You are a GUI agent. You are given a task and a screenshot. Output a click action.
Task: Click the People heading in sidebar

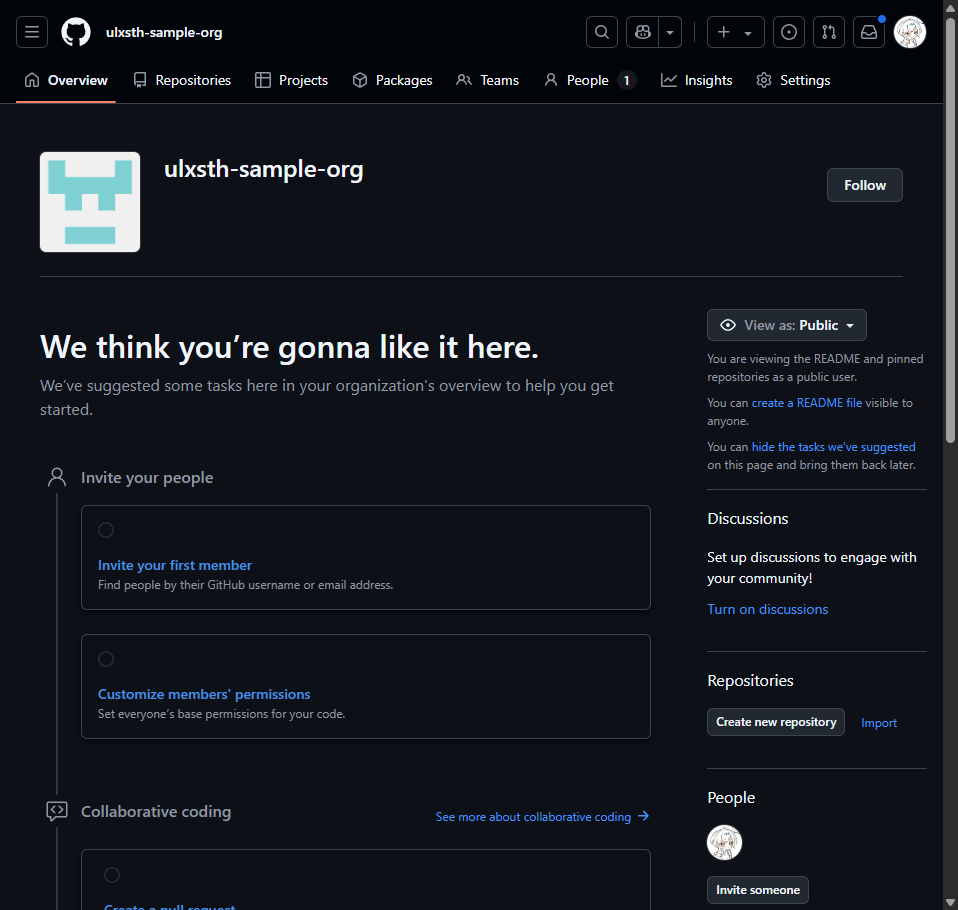(731, 798)
